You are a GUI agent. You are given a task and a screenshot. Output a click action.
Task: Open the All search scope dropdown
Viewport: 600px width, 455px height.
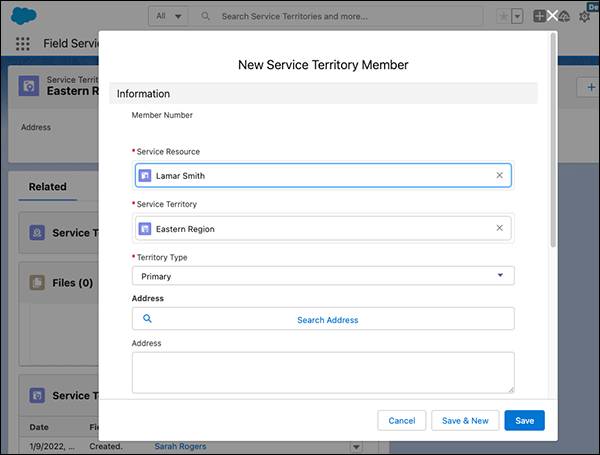pyautogui.click(x=169, y=16)
